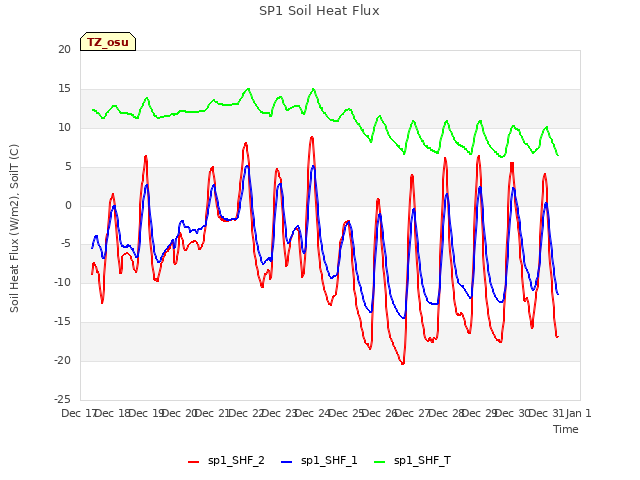Toggle sp1_SHF_1 legend entry
The height and width of the screenshot is (480, 640).
click(319, 461)
